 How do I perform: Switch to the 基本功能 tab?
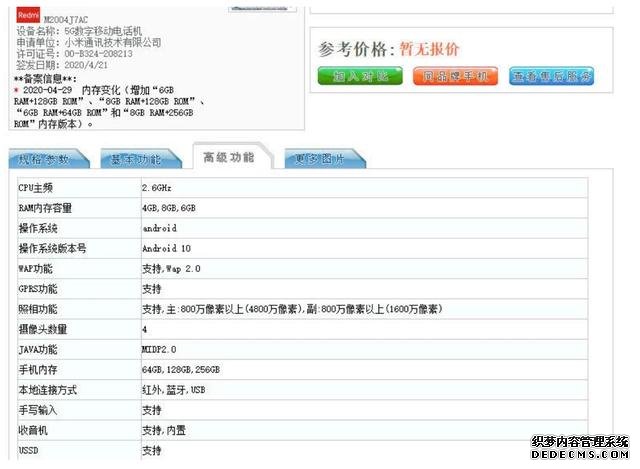coord(140,159)
